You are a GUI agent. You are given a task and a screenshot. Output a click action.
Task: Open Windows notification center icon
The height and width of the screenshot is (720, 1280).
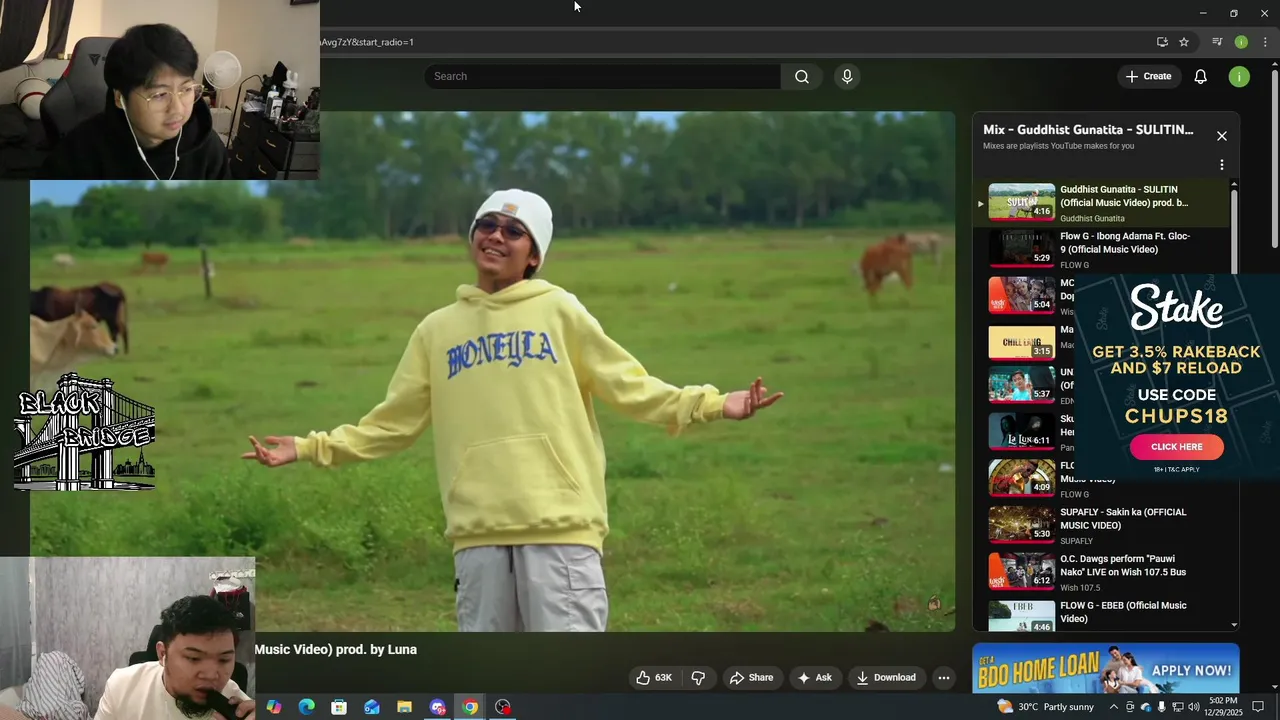click(1258, 707)
